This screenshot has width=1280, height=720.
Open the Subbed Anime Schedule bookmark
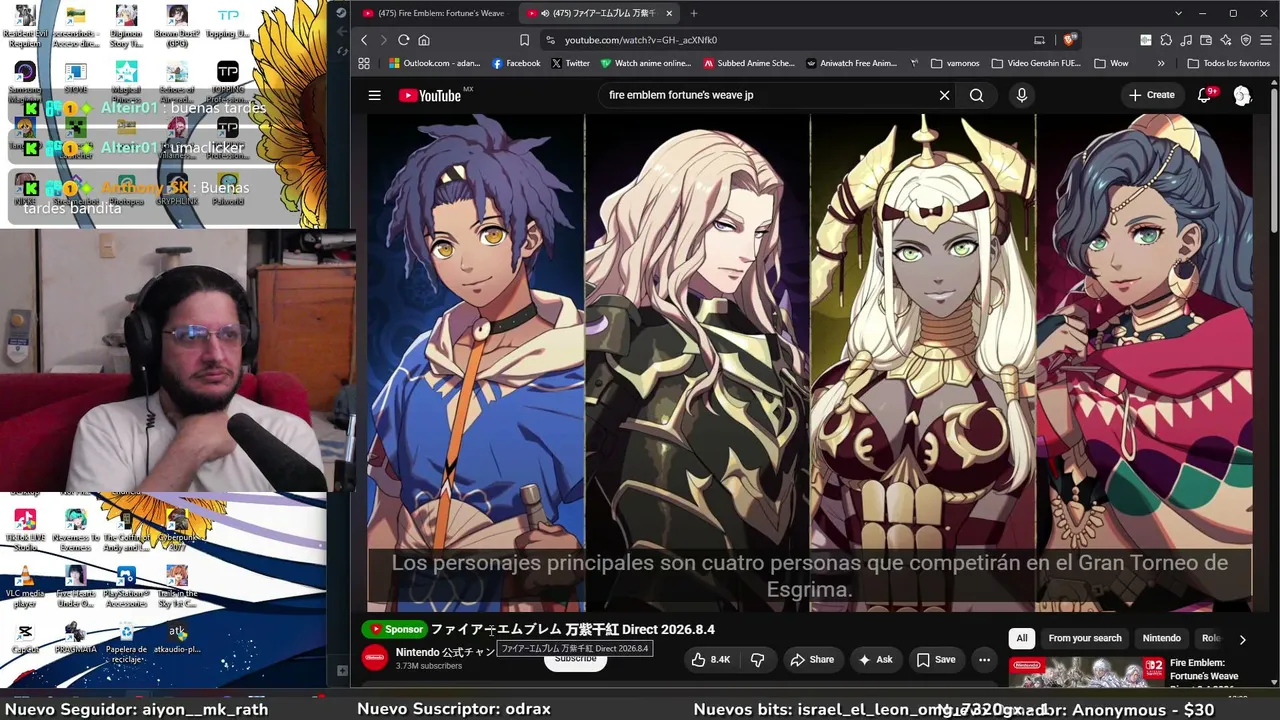point(749,63)
